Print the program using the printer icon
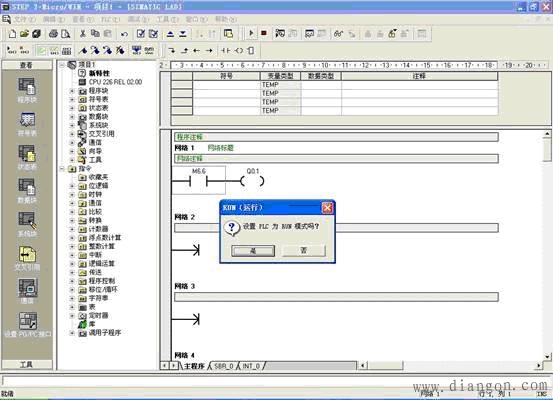This screenshot has height=400, width=553. pyautogui.click(x=53, y=34)
